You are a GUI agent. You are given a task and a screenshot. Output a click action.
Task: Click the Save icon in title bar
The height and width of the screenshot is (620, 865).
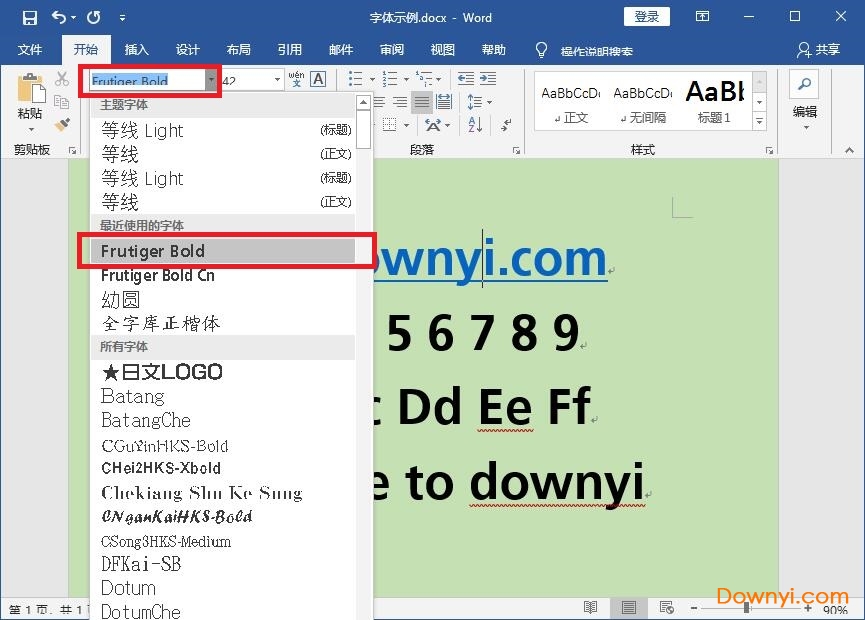(x=29, y=17)
